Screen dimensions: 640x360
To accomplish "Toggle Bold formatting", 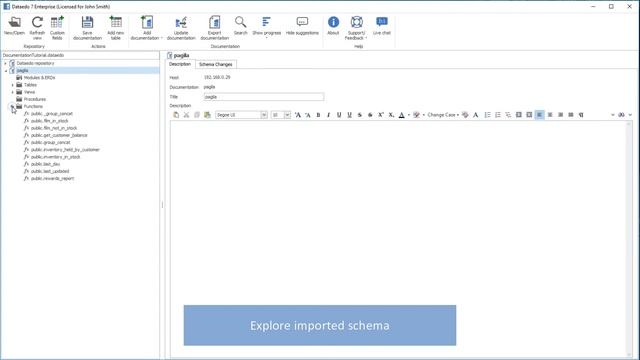I will (318, 115).
